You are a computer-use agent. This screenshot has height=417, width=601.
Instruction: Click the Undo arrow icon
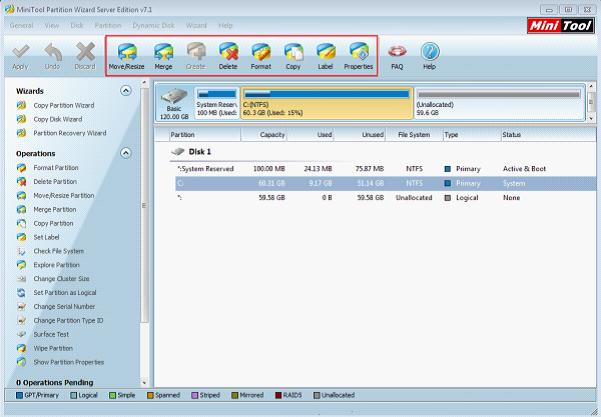point(53,52)
